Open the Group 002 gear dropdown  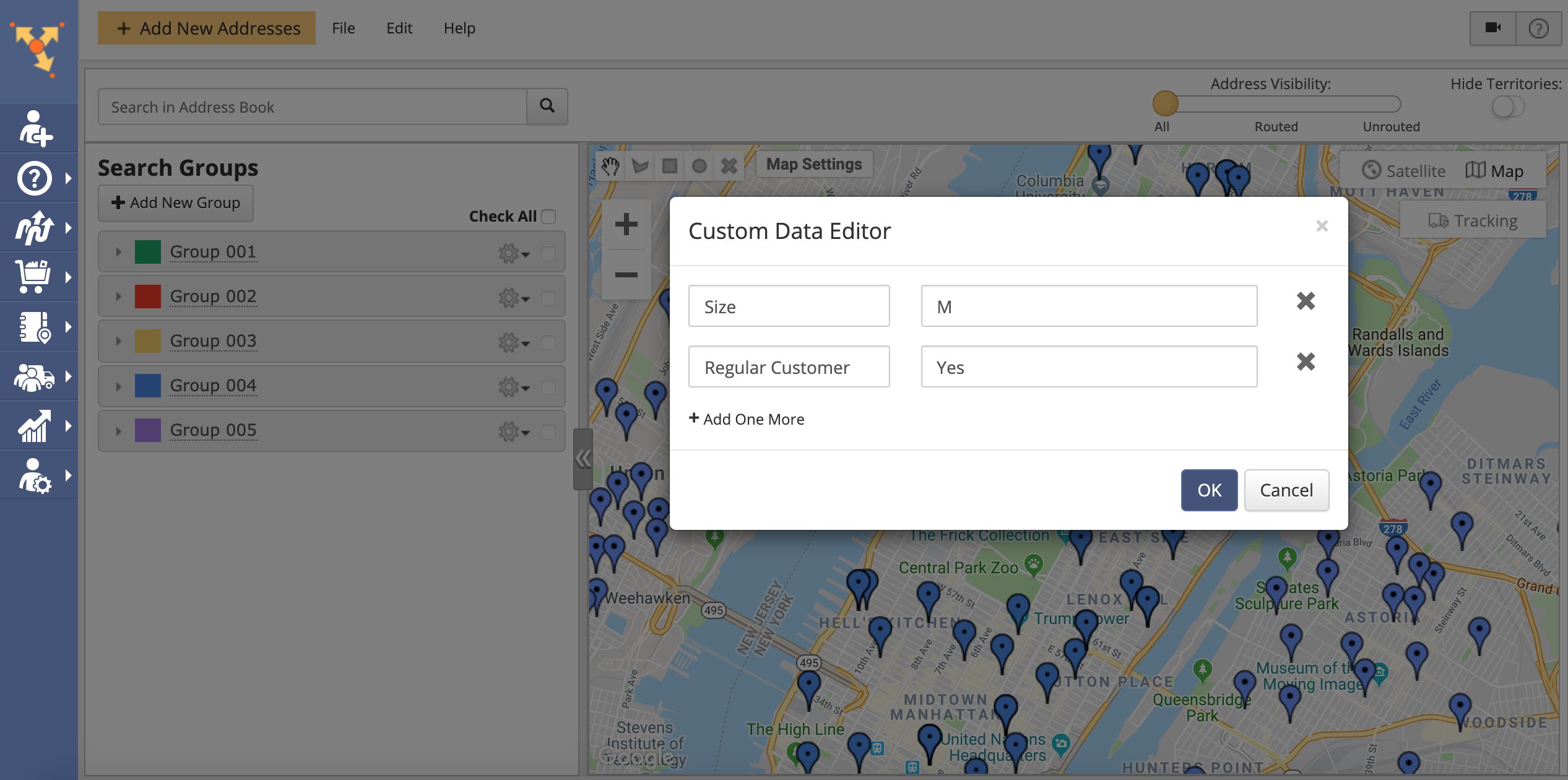(x=514, y=298)
